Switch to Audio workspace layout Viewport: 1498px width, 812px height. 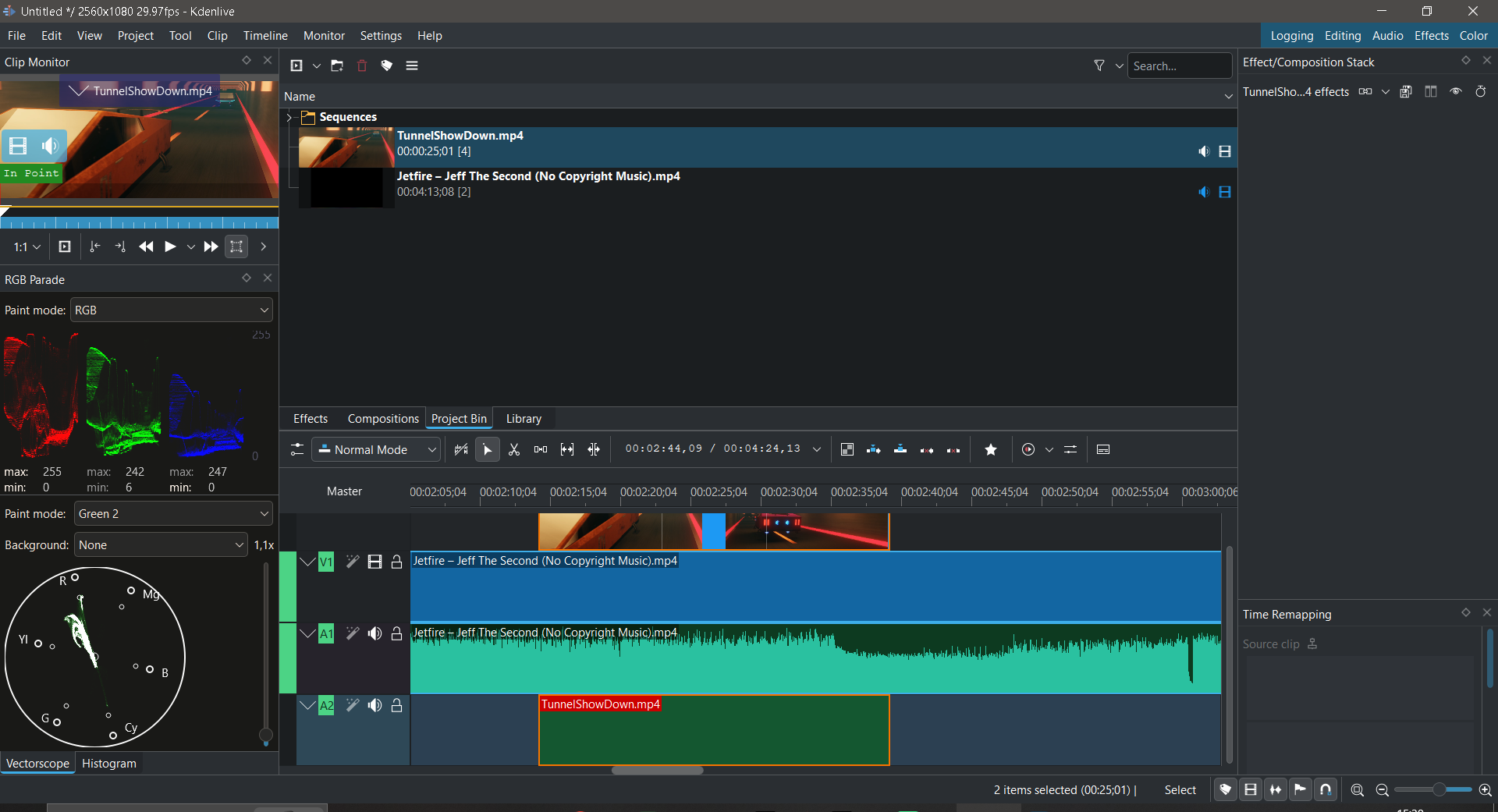point(1388,36)
